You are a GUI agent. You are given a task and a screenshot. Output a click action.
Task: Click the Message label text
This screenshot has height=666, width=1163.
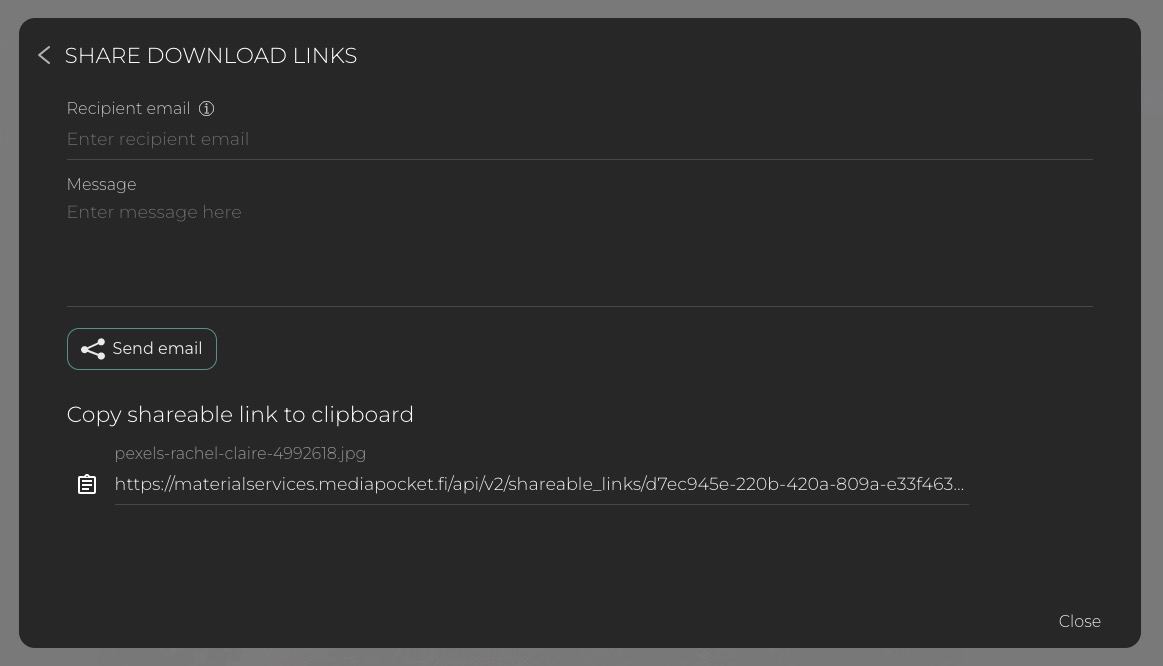pos(101,184)
